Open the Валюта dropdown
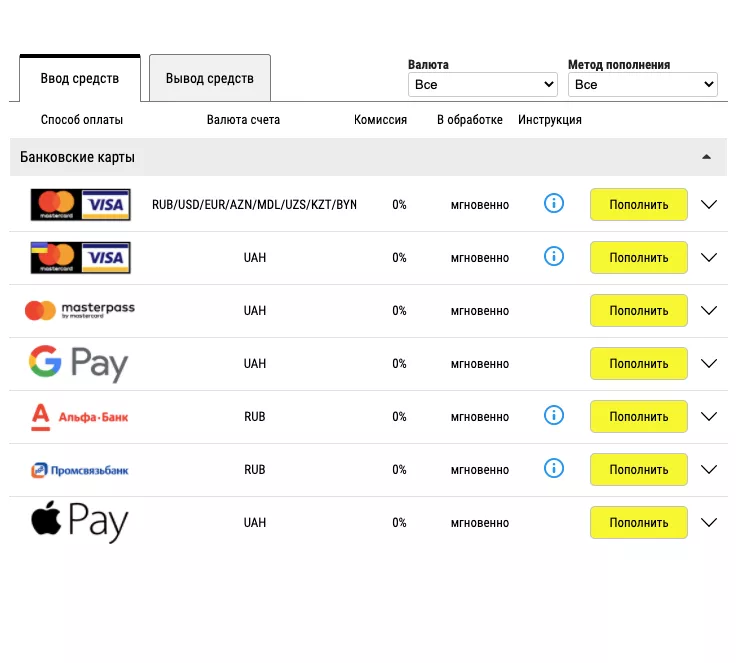 pos(483,85)
